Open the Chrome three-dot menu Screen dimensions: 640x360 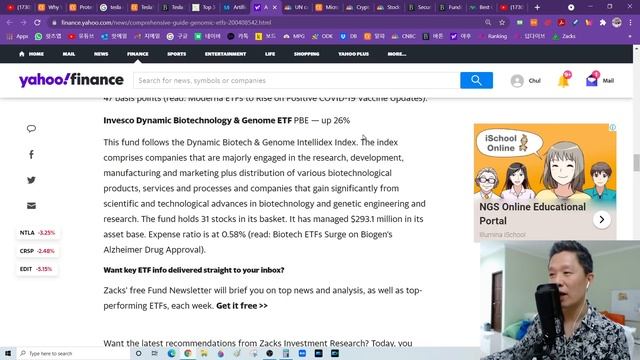coord(631,22)
